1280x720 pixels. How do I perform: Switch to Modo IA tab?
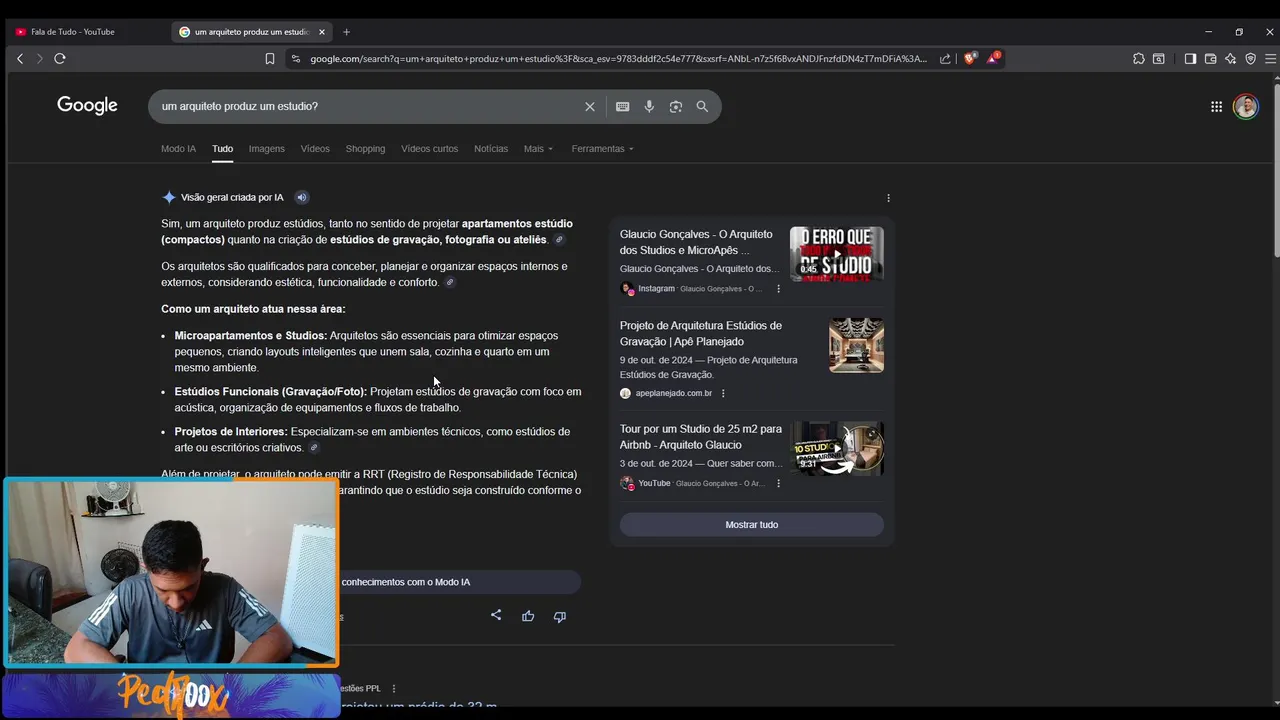tap(178, 149)
